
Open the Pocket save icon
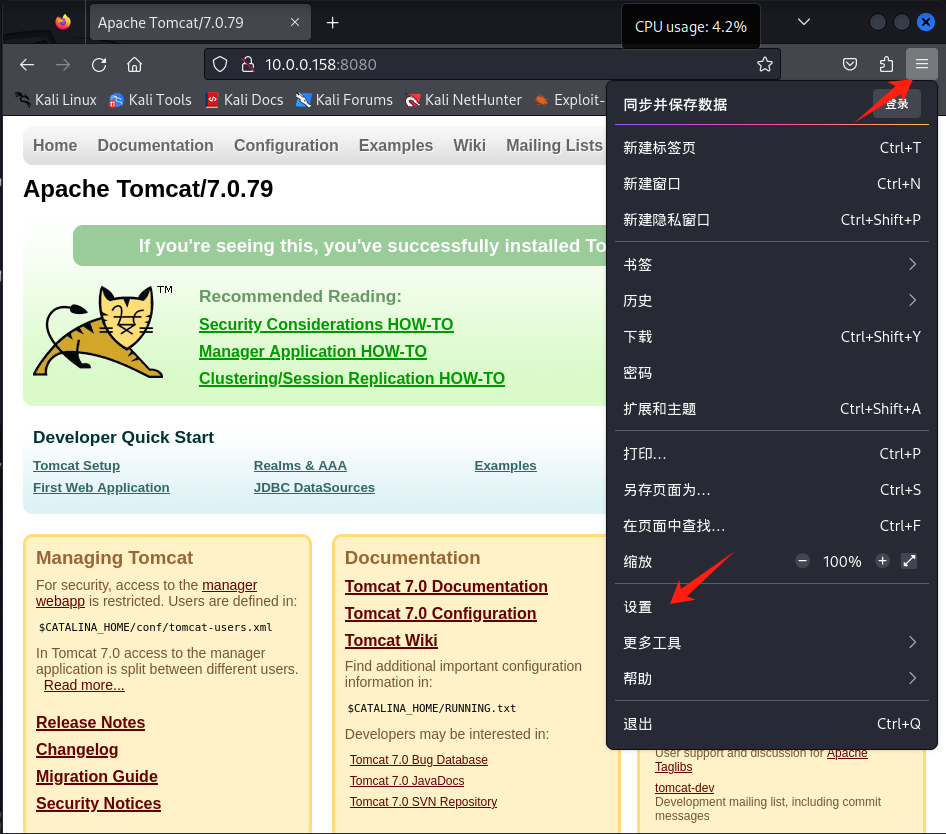click(x=850, y=65)
